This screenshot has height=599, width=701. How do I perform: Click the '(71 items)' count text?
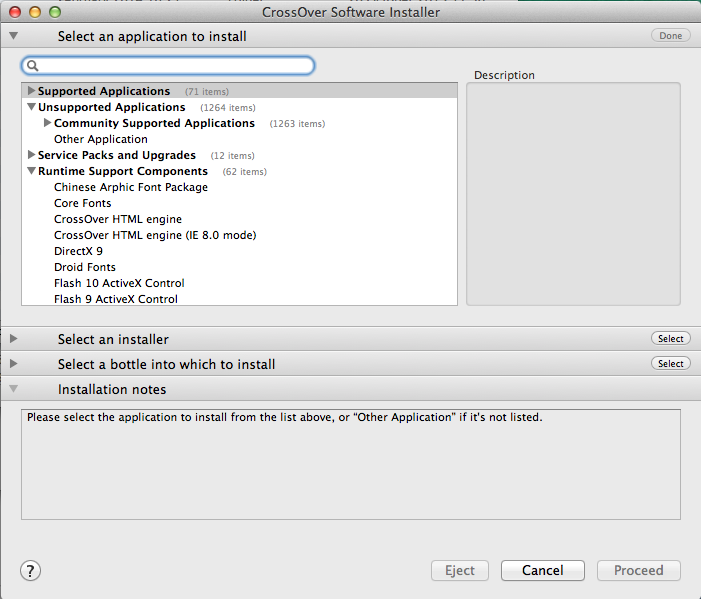click(207, 92)
